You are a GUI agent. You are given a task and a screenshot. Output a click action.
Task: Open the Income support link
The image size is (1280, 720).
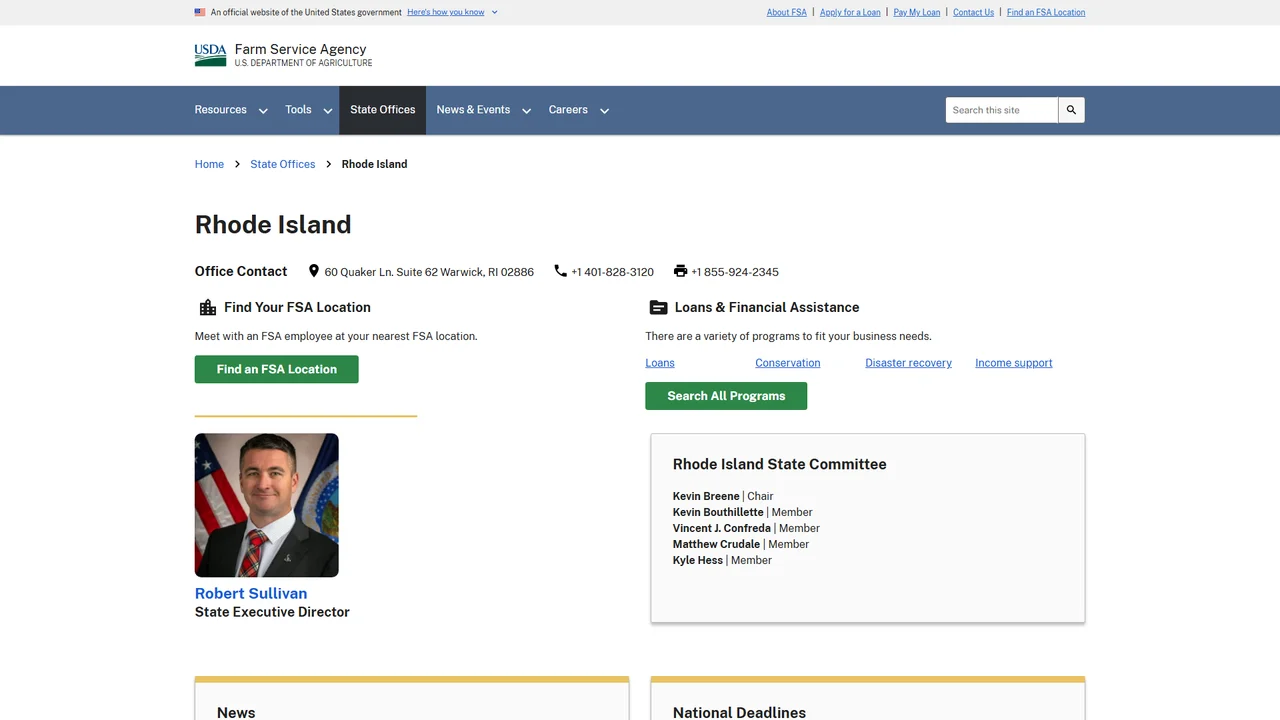tap(1014, 363)
